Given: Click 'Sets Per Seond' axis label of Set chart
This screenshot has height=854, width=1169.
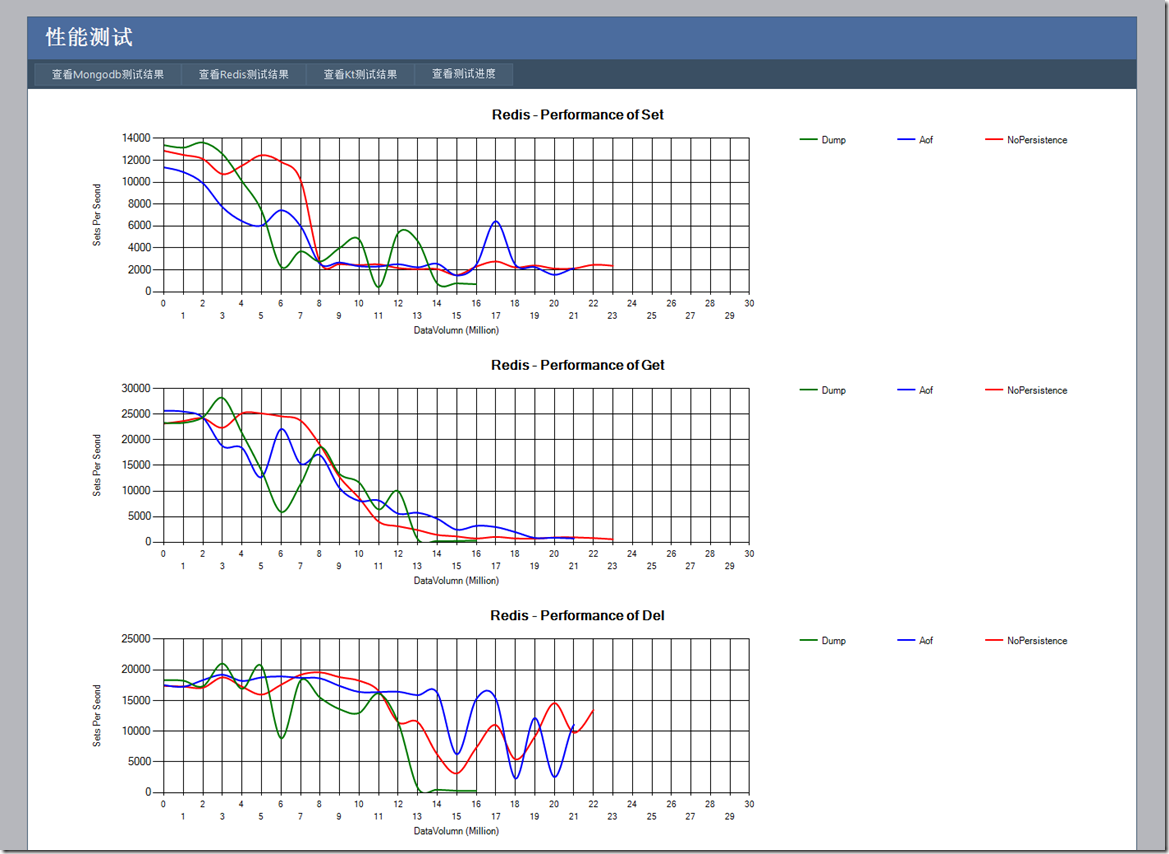Looking at the screenshot, I should [97, 215].
